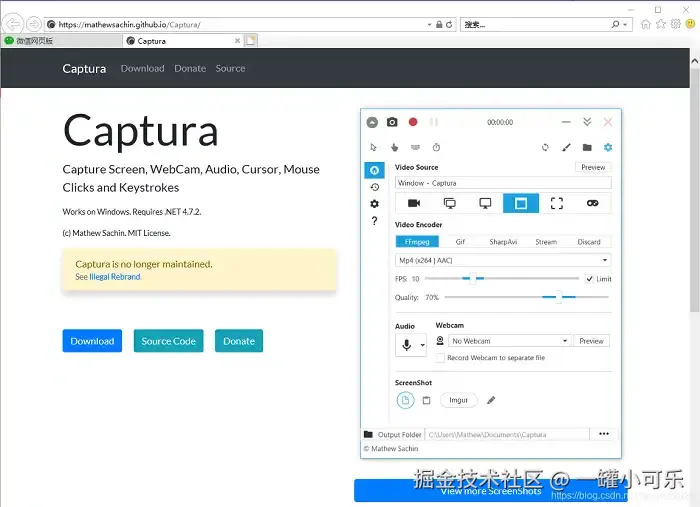Start recording with the red record button

pos(413,122)
